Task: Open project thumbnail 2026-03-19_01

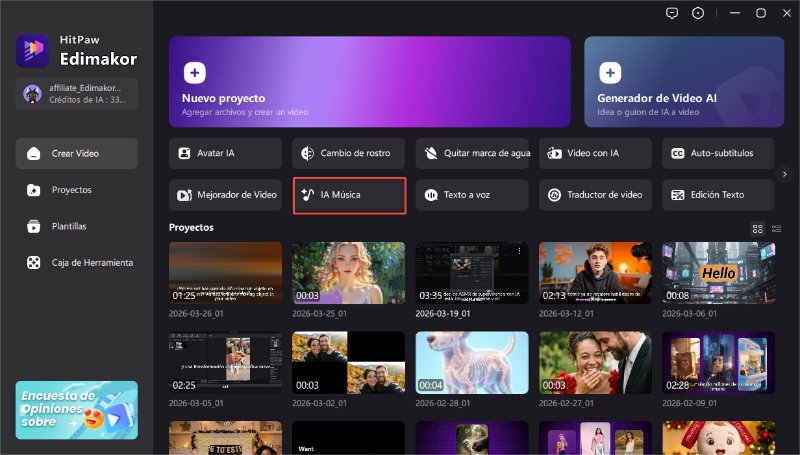Action: pyautogui.click(x=472, y=273)
